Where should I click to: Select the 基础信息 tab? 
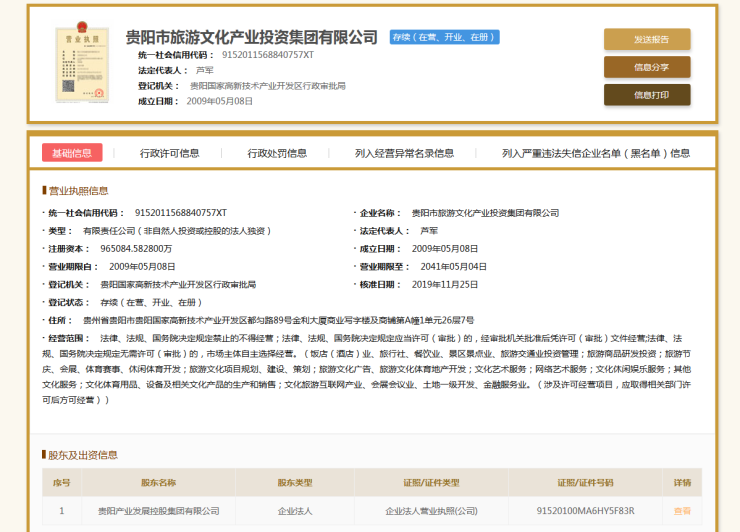(x=72, y=152)
